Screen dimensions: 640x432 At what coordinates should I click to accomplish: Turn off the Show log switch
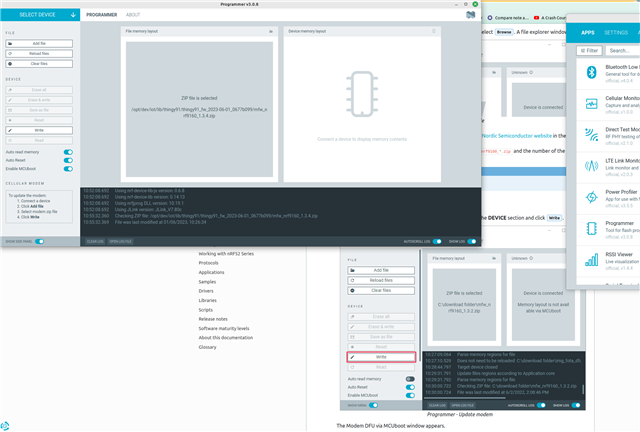click(472, 241)
